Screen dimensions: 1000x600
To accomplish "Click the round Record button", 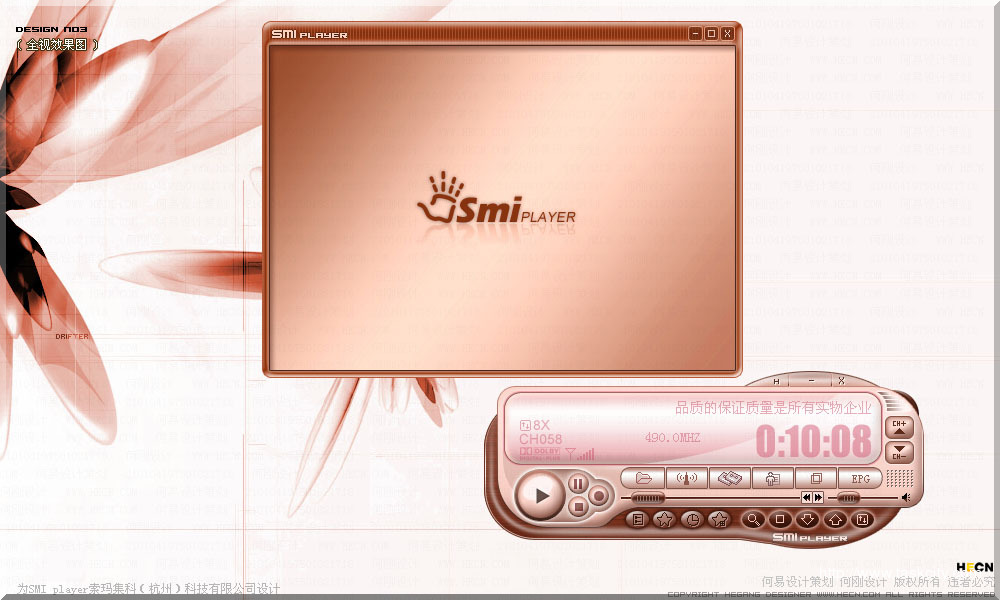I will [599, 495].
